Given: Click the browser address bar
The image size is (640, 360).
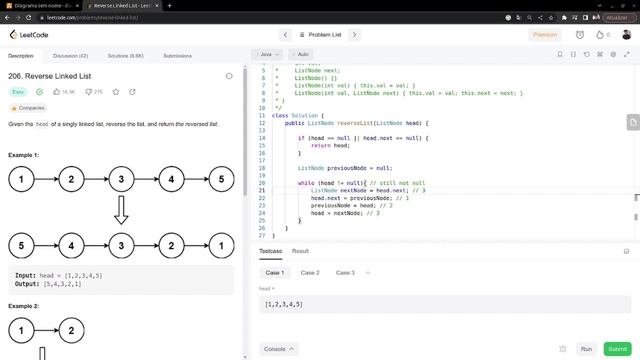Looking at the screenshot, I should (269, 18).
